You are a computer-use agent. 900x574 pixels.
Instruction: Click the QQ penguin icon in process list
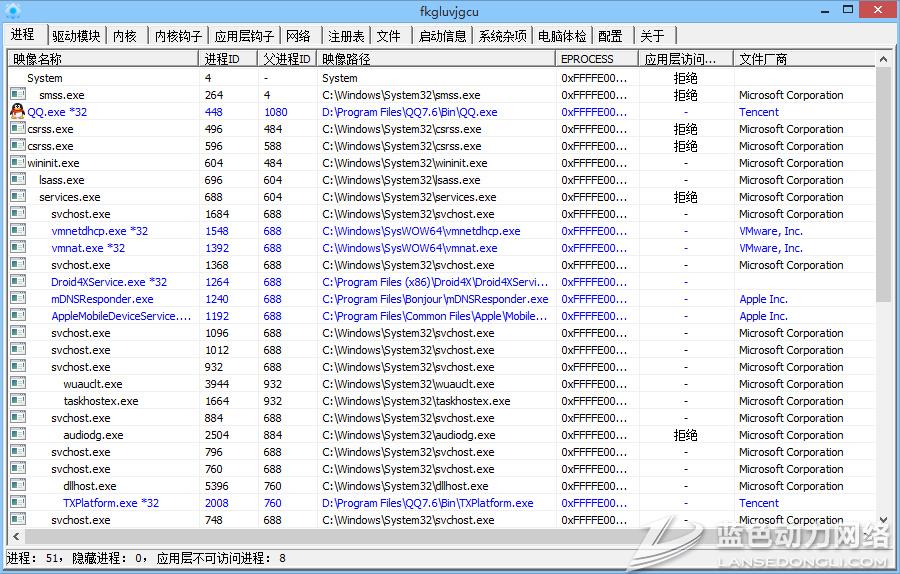tap(17, 112)
